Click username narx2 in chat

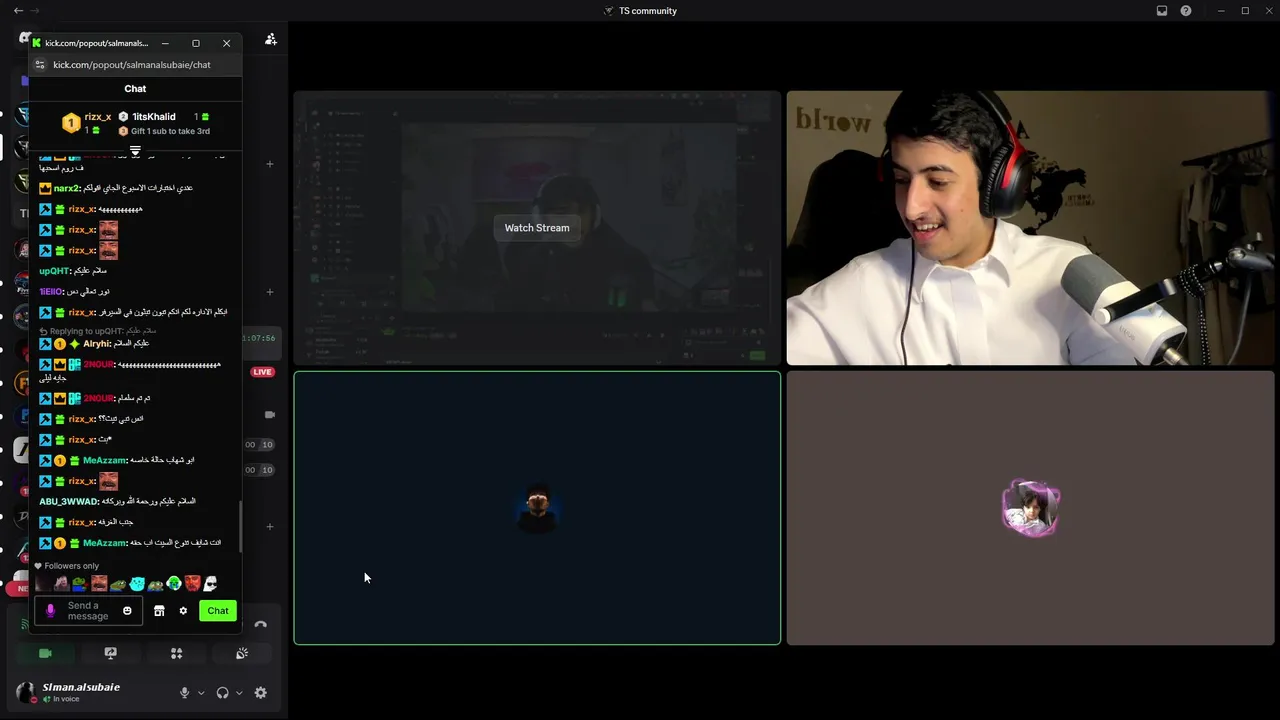pyautogui.click(x=67, y=188)
